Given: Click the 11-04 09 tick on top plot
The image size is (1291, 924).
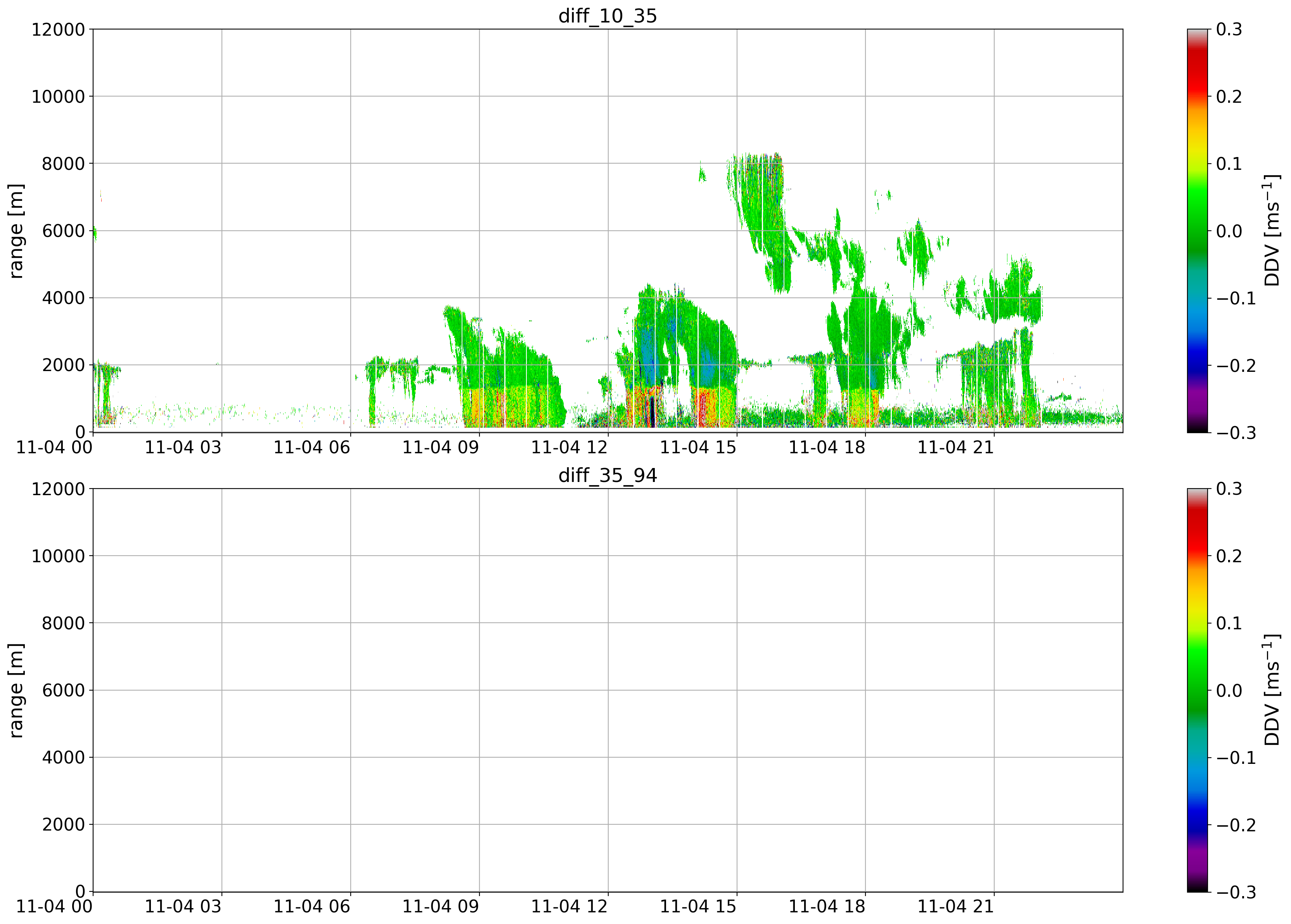Looking at the screenshot, I should tap(441, 447).
